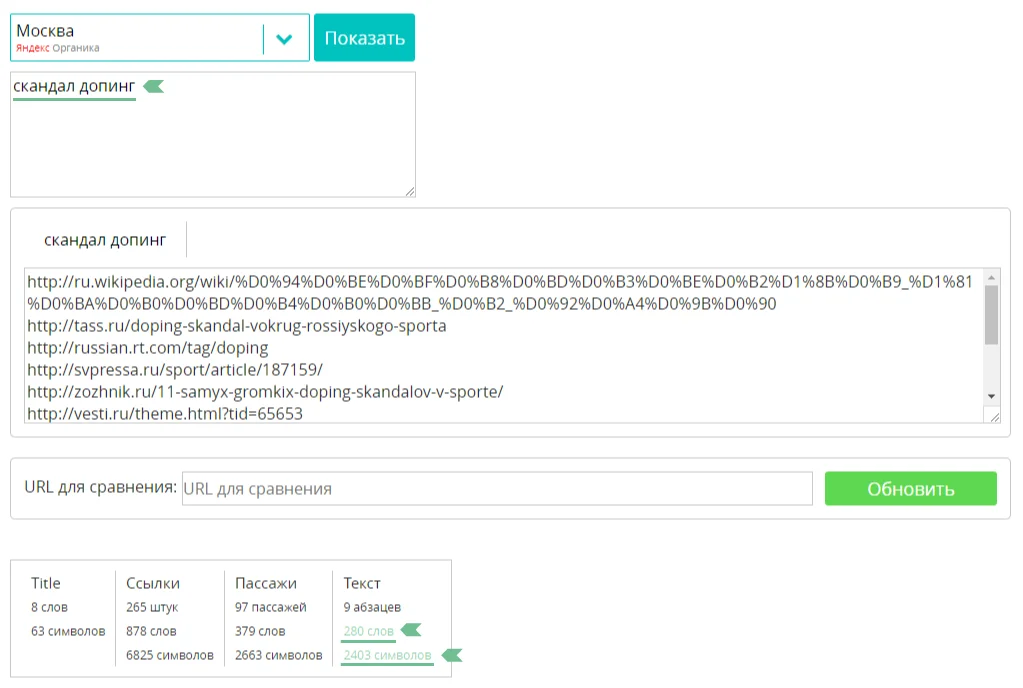Viewport: 1023px width, 688px height.
Task: Click the Пассажи column header
Action: pos(265,583)
